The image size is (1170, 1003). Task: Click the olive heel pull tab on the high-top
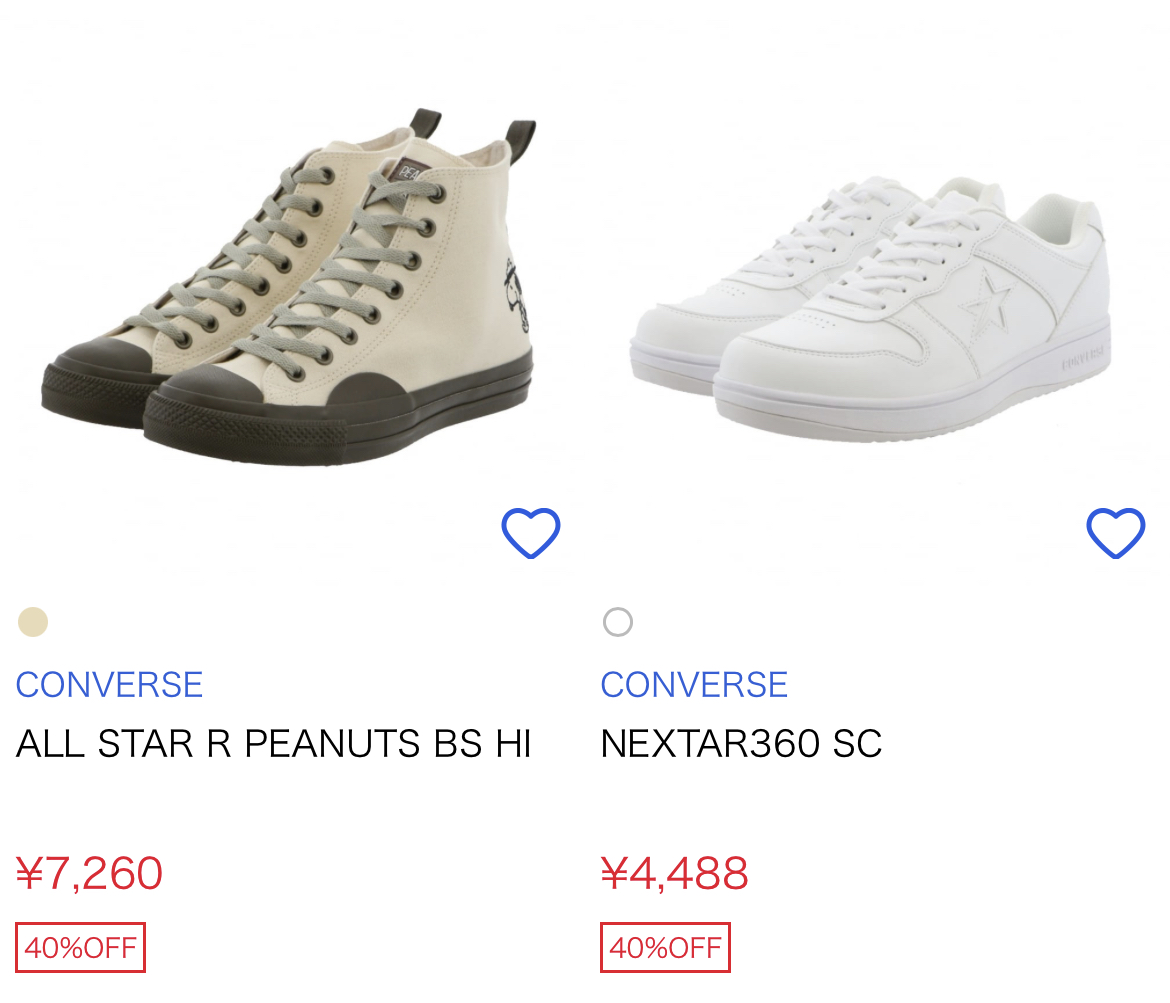click(x=521, y=142)
